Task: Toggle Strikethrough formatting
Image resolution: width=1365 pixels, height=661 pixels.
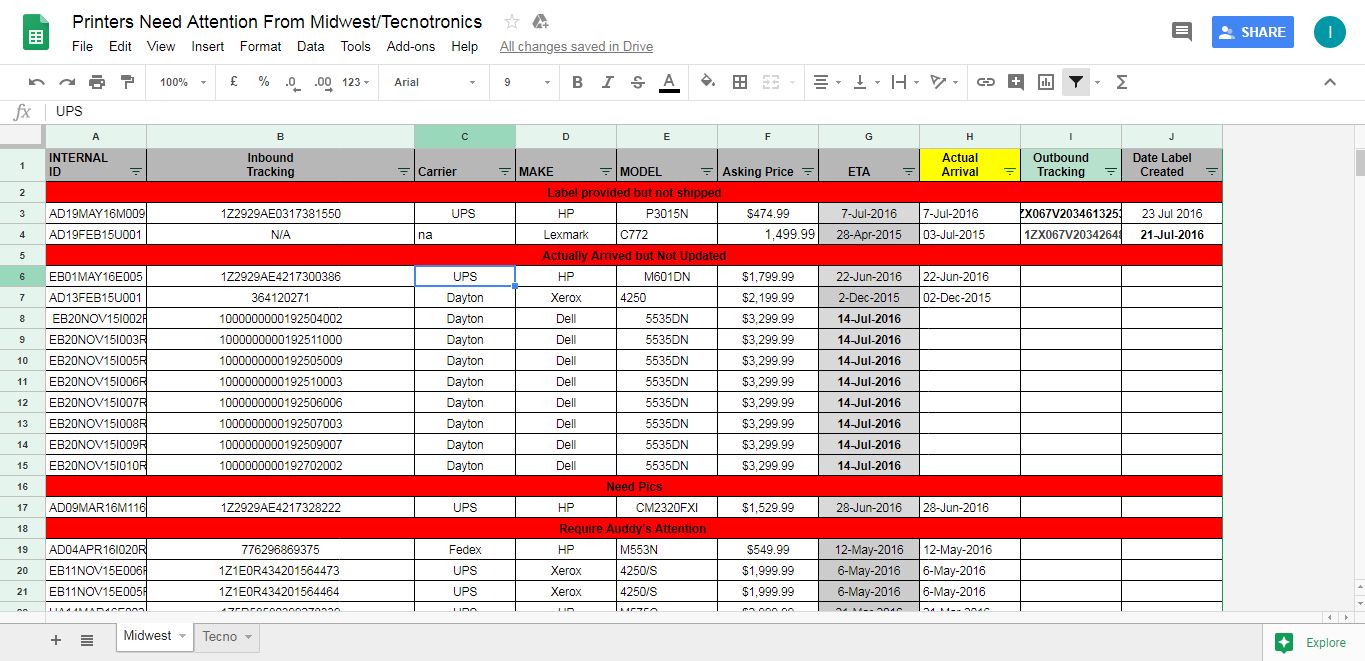Action: [x=638, y=82]
